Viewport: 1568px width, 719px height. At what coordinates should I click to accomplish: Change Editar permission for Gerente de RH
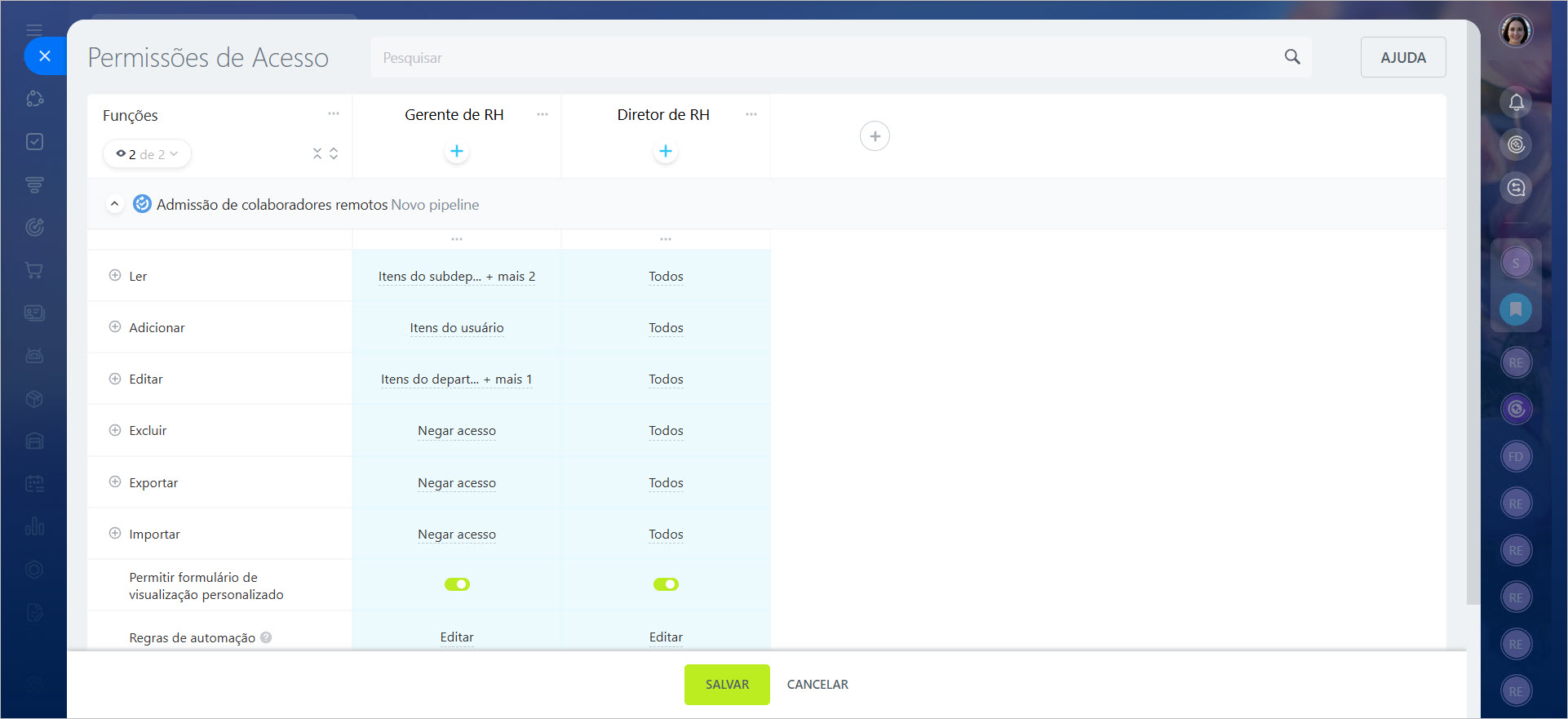[457, 379]
